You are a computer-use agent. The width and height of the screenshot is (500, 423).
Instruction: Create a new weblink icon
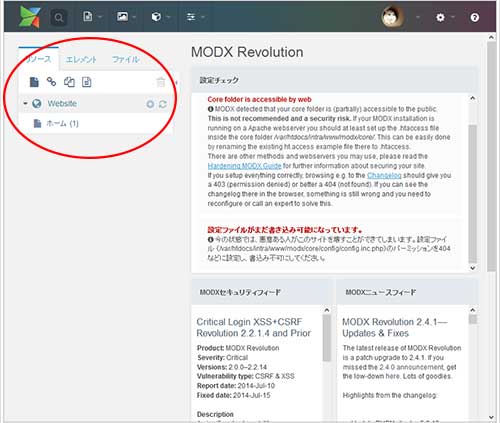tap(51, 81)
